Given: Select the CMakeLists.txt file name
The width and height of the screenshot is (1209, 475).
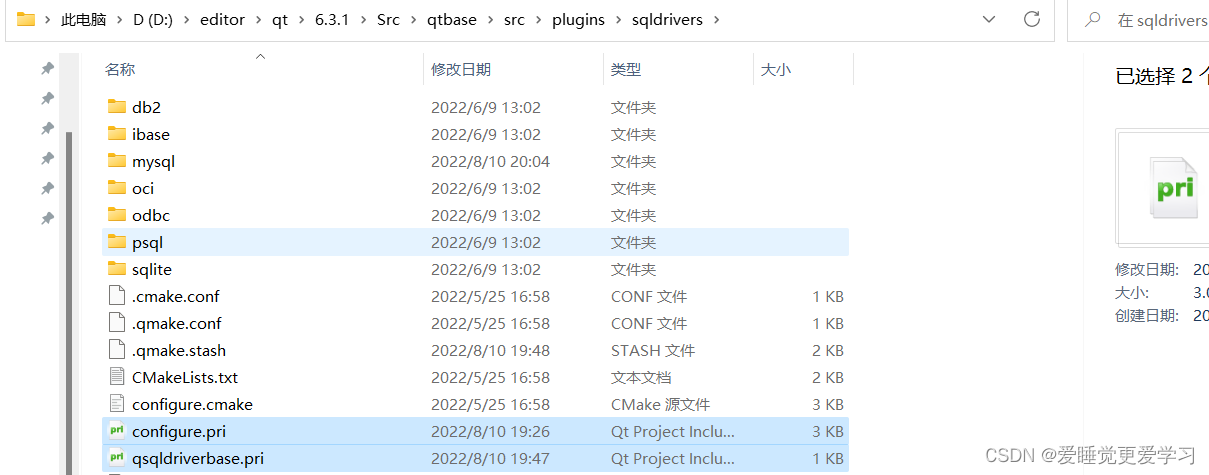Looking at the screenshot, I should (185, 377).
